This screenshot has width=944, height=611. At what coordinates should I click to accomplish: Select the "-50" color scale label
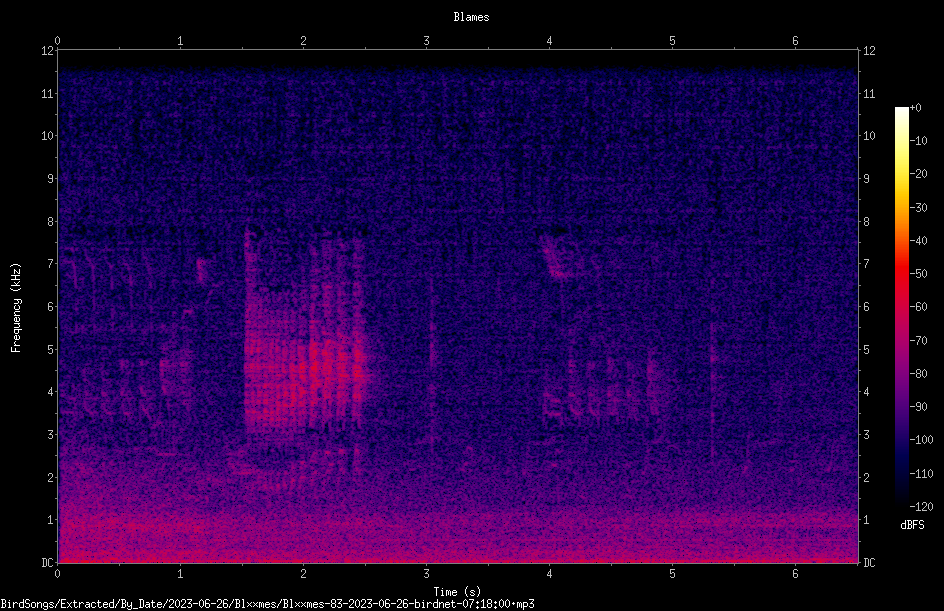click(x=919, y=274)
